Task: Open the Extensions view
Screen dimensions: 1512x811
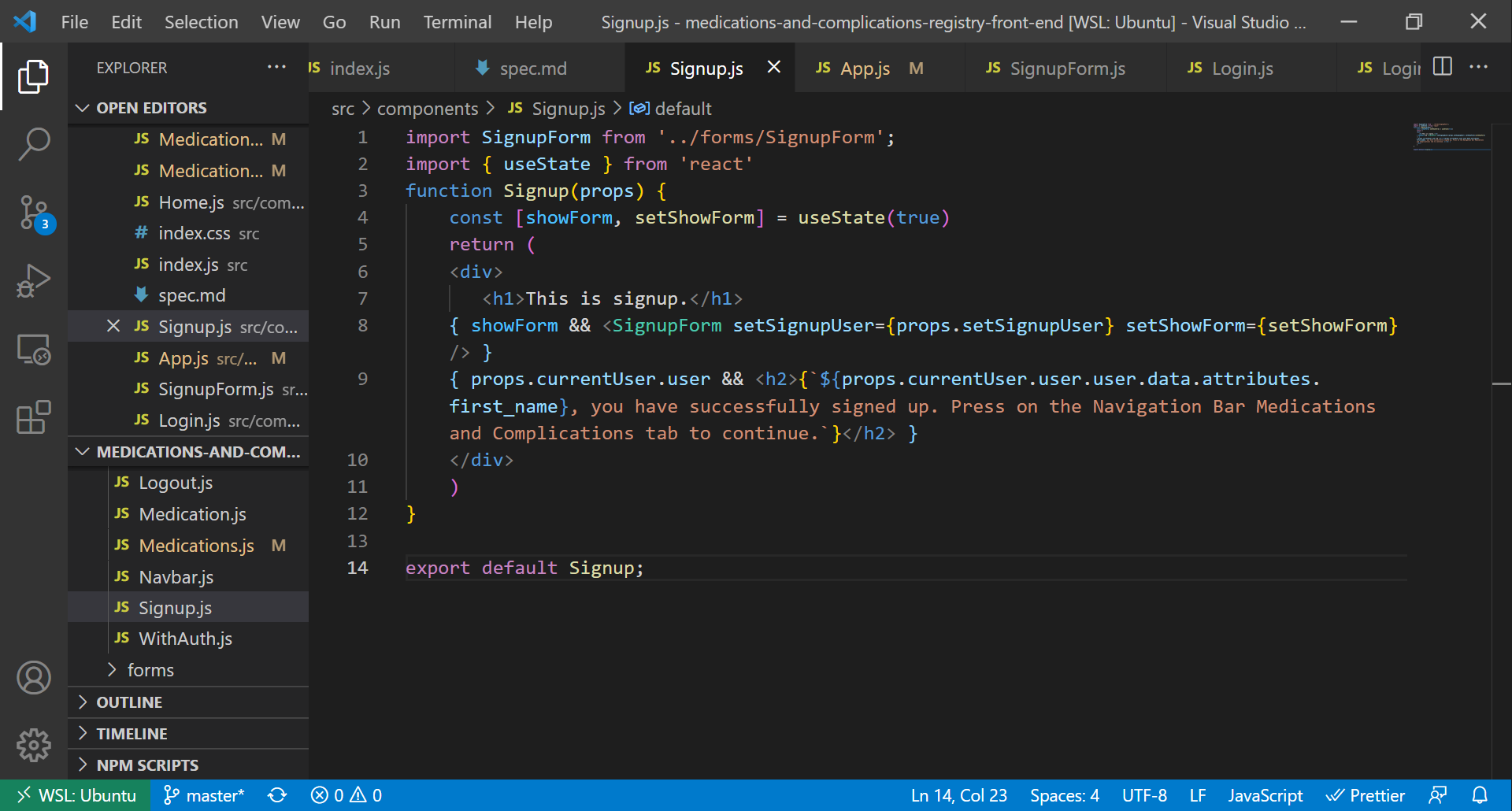Action: coord(34,417)
